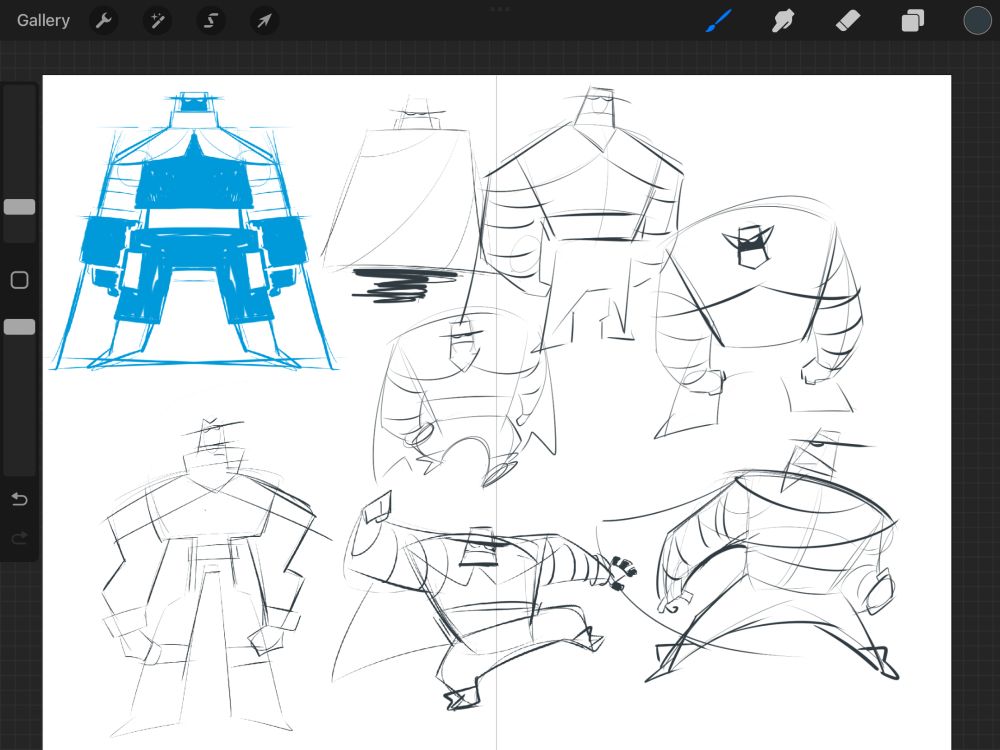Open the Adjustments magic wand menu

tap(157, 21)
